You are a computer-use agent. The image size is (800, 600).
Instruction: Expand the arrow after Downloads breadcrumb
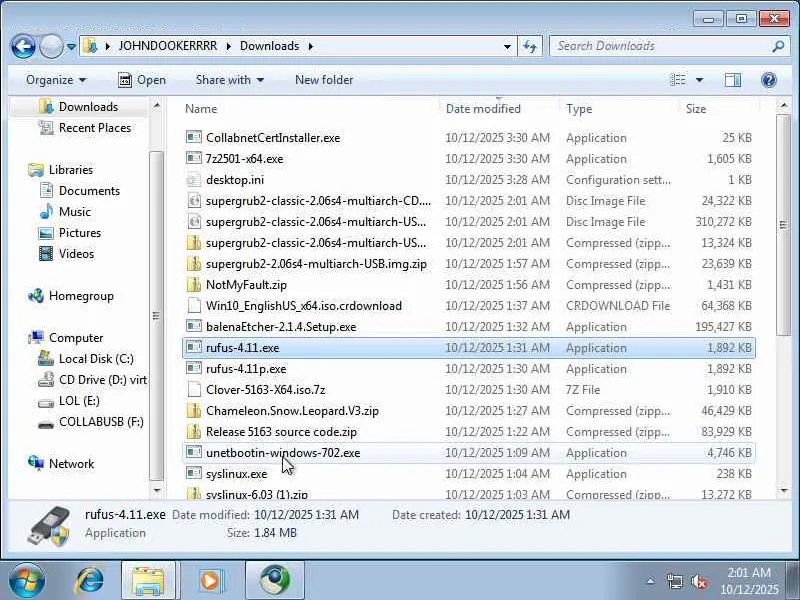pyautogui.click(x=311, y=46)
